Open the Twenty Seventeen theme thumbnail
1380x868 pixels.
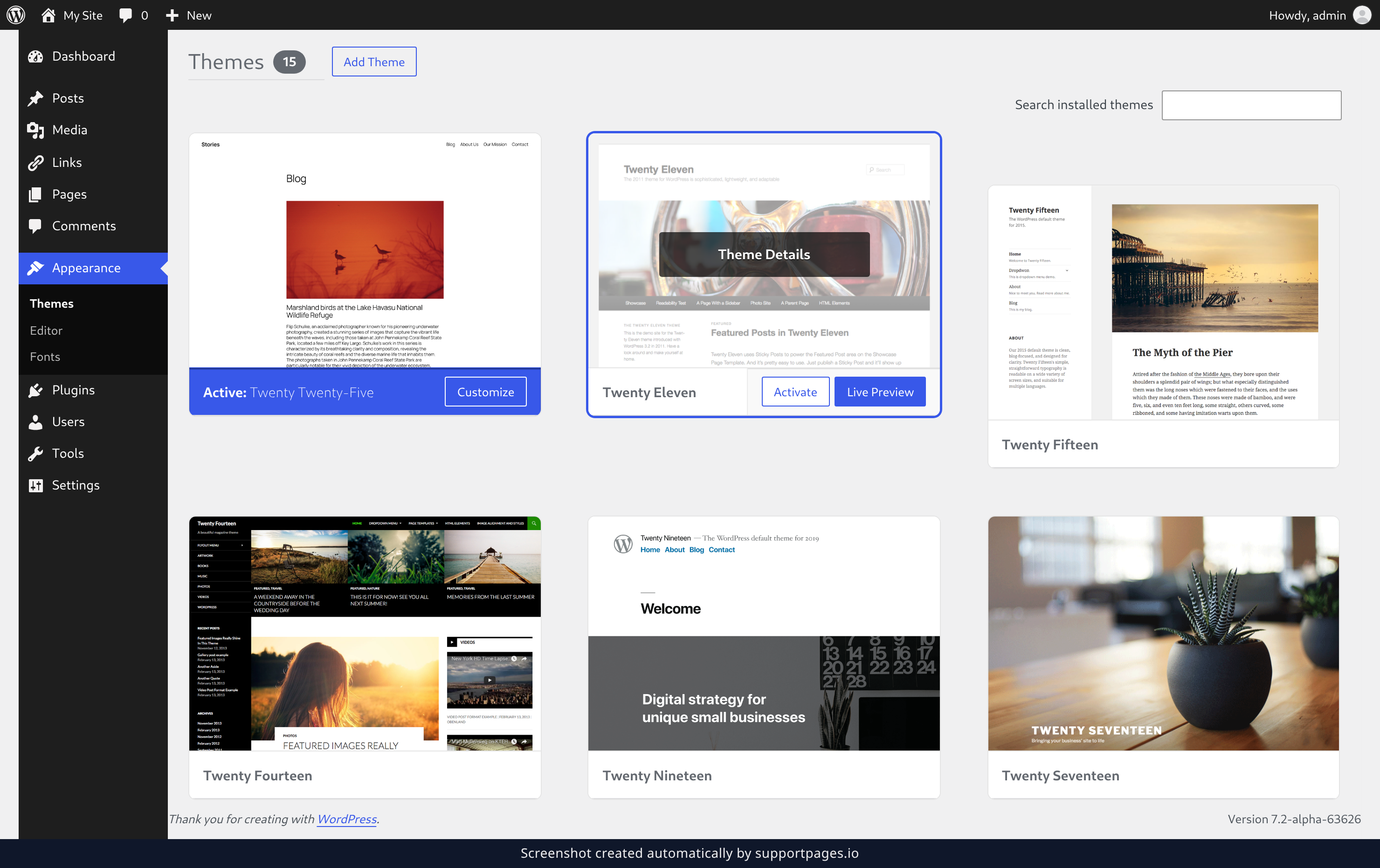(1163, 634)
